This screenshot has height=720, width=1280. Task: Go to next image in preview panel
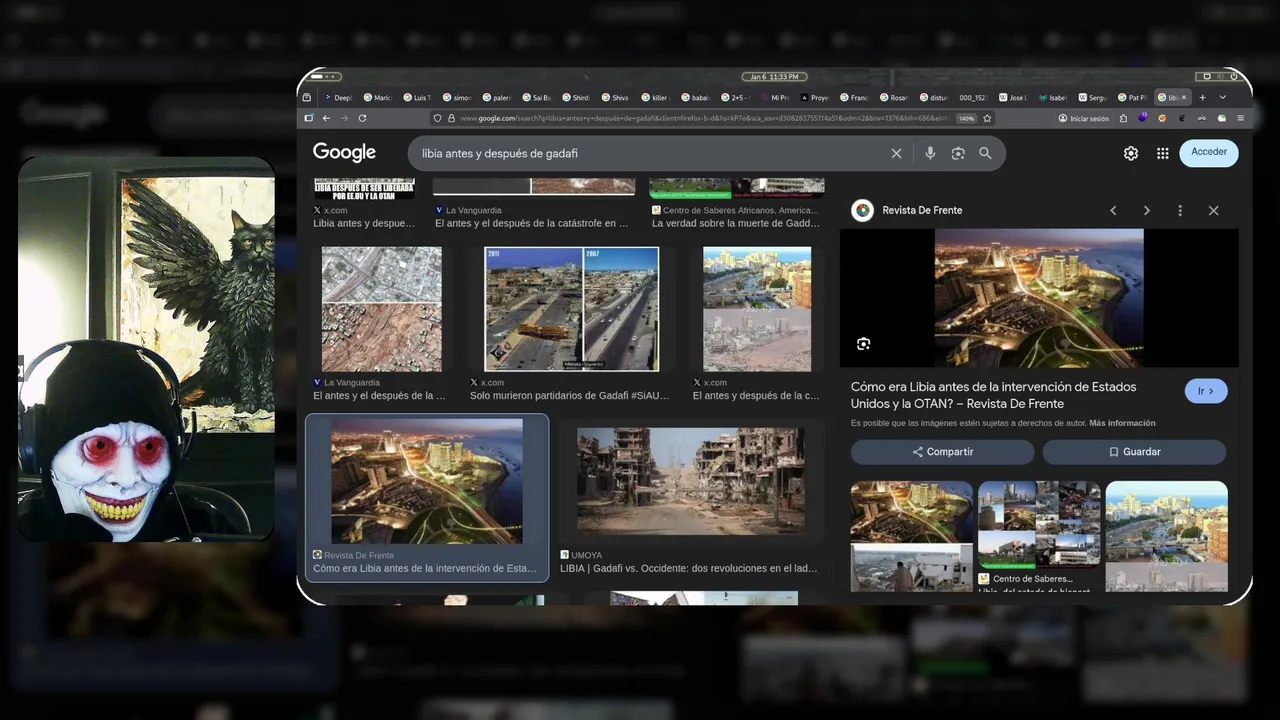point(1146,210)
